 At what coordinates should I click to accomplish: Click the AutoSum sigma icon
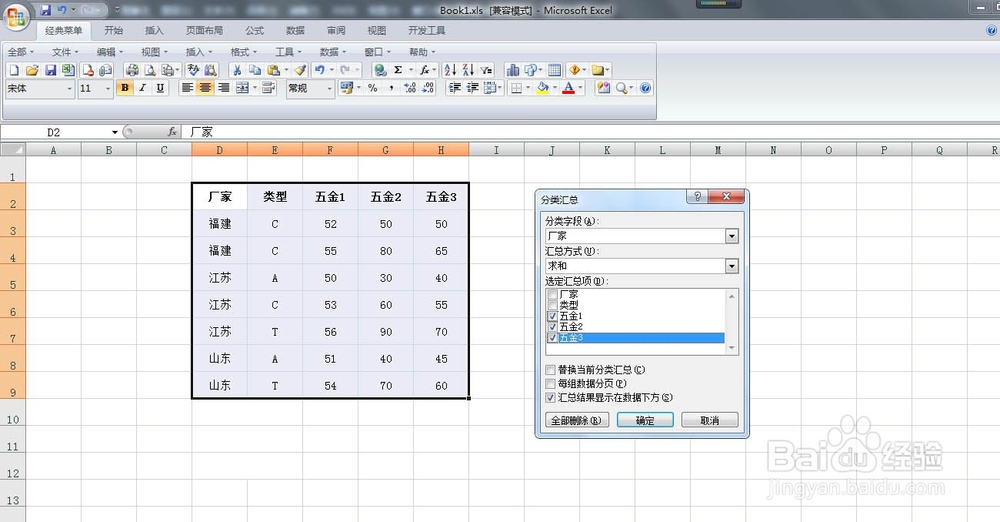pos(398,70)
